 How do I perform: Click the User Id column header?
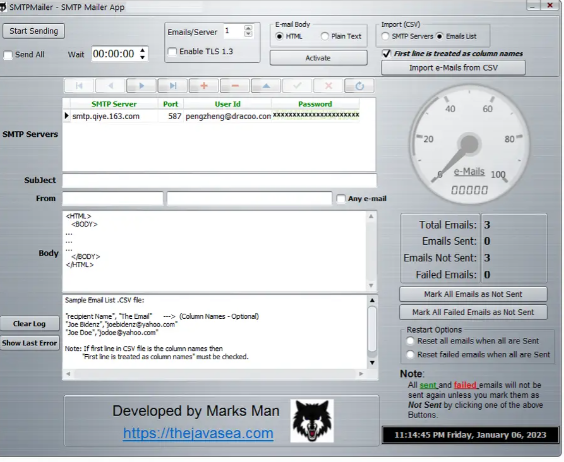227,104
